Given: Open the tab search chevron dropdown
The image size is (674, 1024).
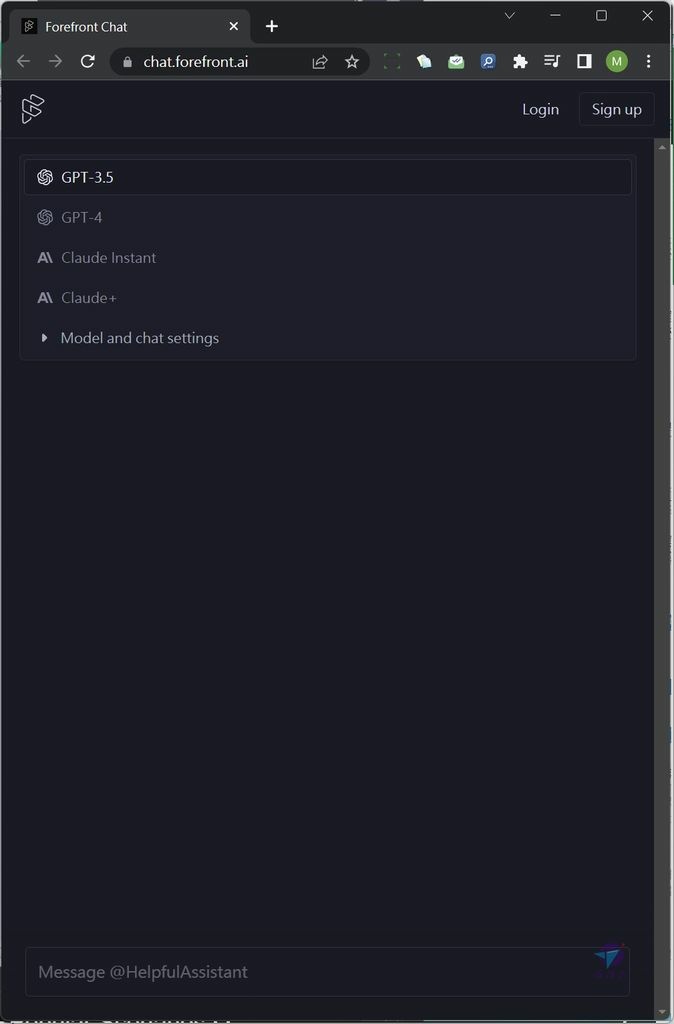Looking at the screenshot, I should 509,16.
